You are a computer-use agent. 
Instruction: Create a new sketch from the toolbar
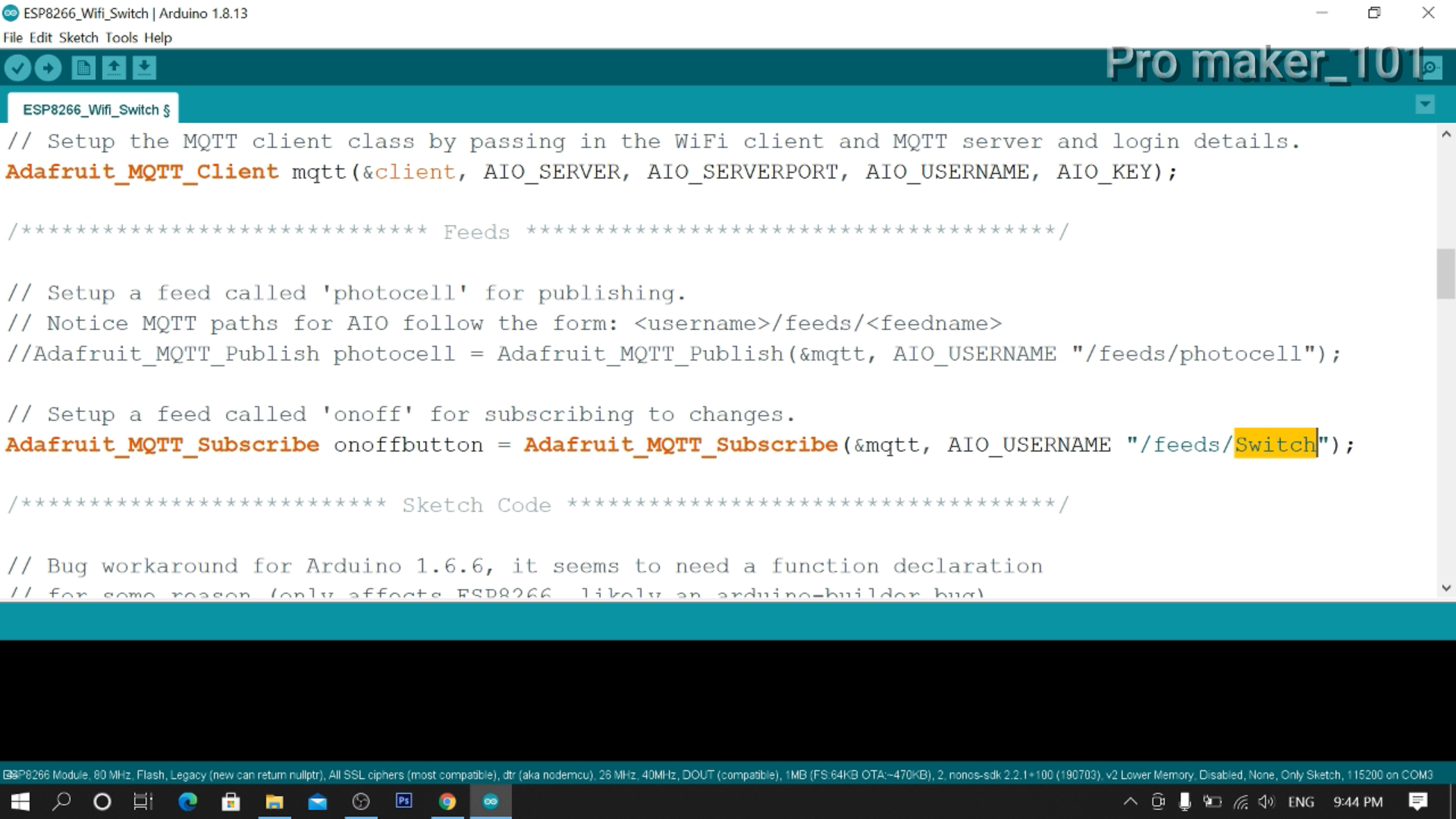pyautogui.click(x=83, y=67)
